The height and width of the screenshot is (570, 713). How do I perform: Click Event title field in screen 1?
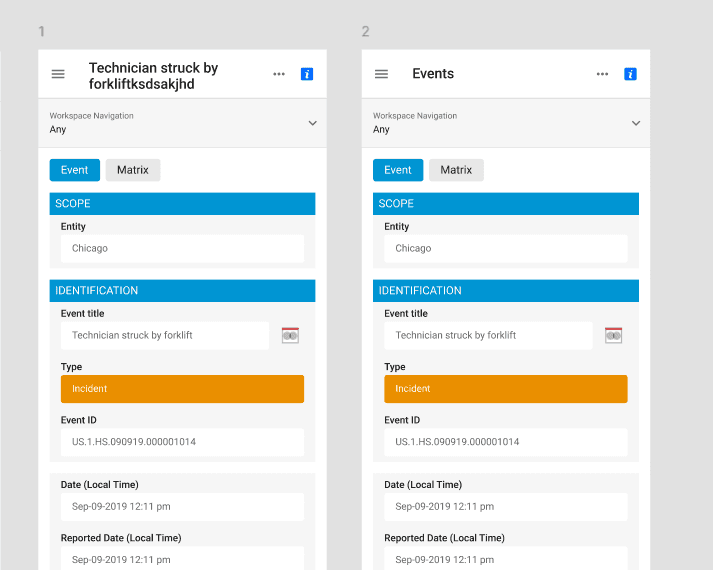(165, 335)
